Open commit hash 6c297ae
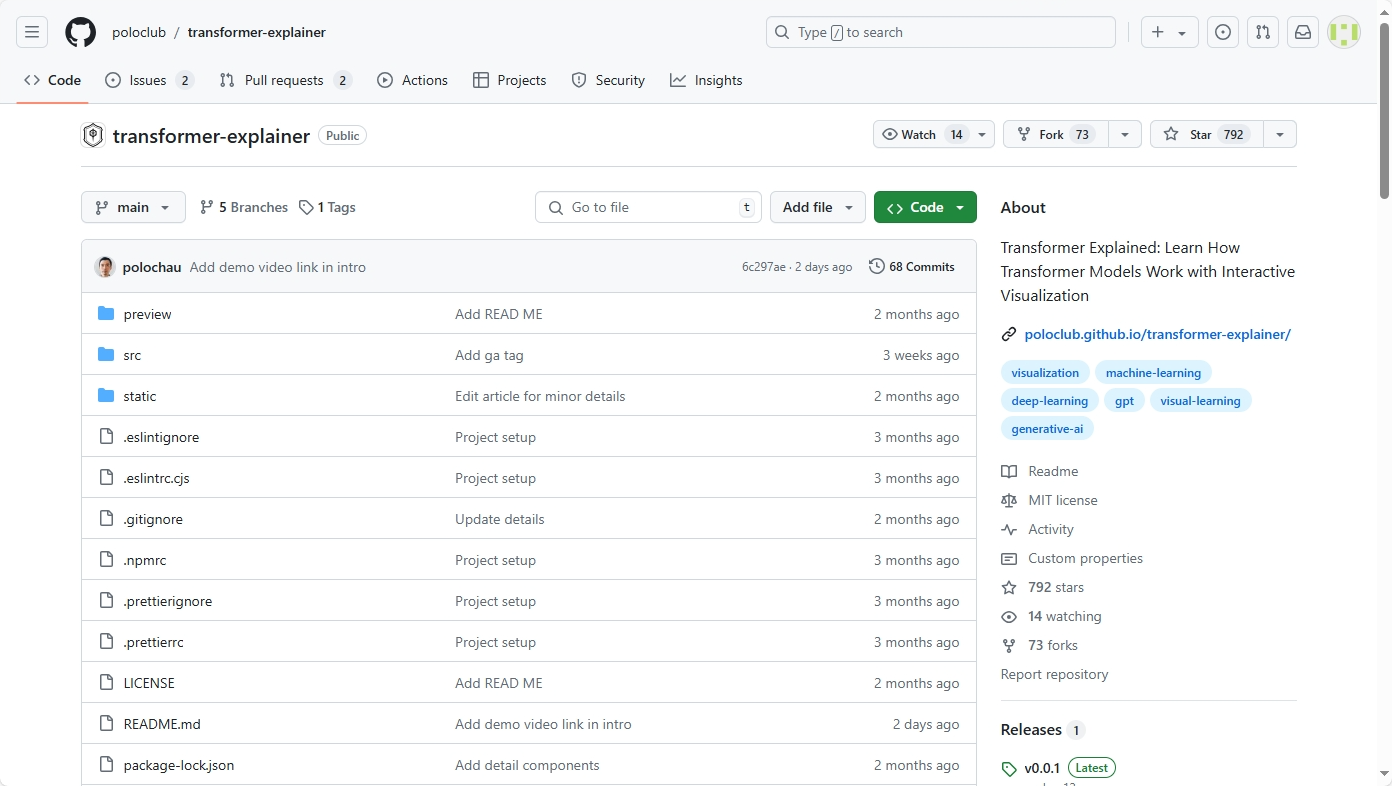The image size is (1392, 786). point(764,267)
